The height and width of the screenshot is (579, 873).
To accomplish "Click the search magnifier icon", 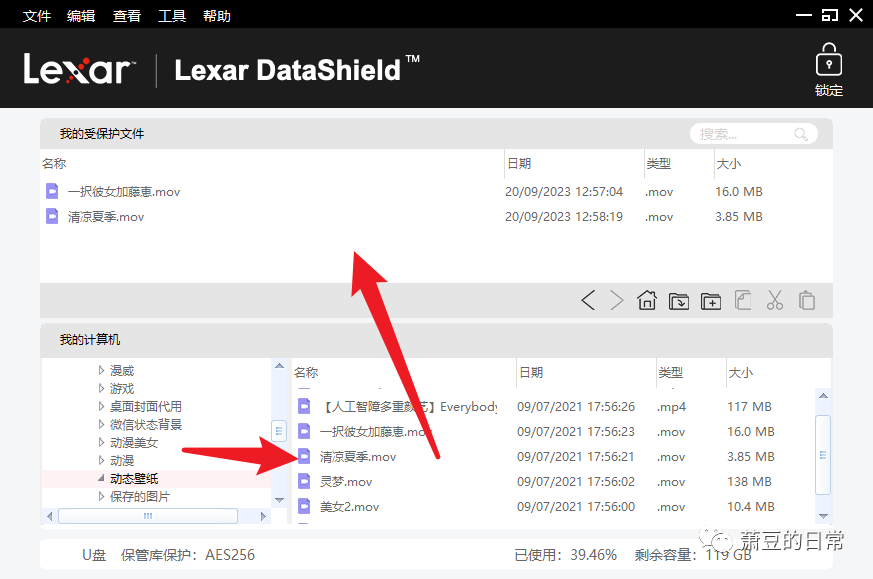I will 801,134.
